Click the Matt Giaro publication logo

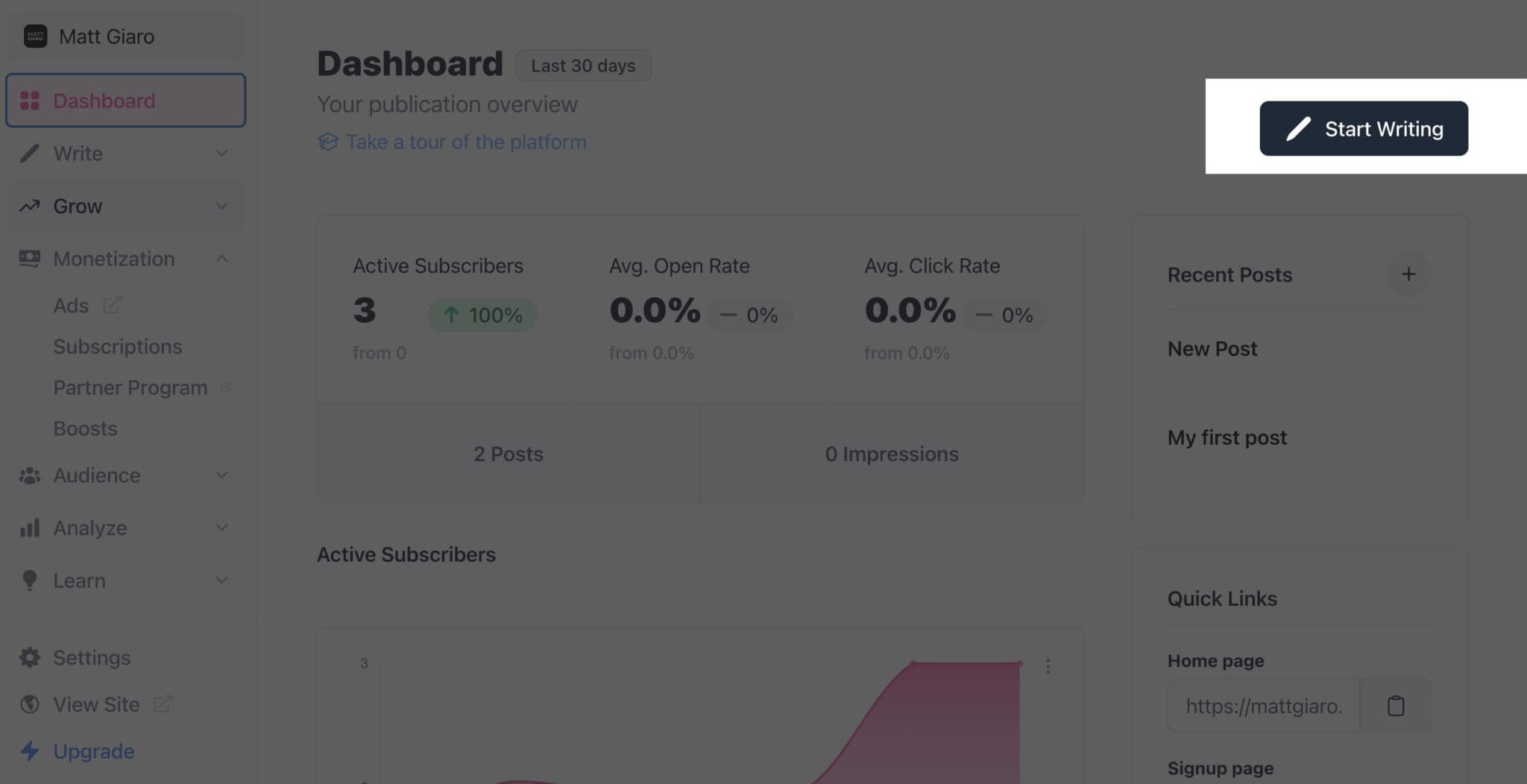(35, 36)
